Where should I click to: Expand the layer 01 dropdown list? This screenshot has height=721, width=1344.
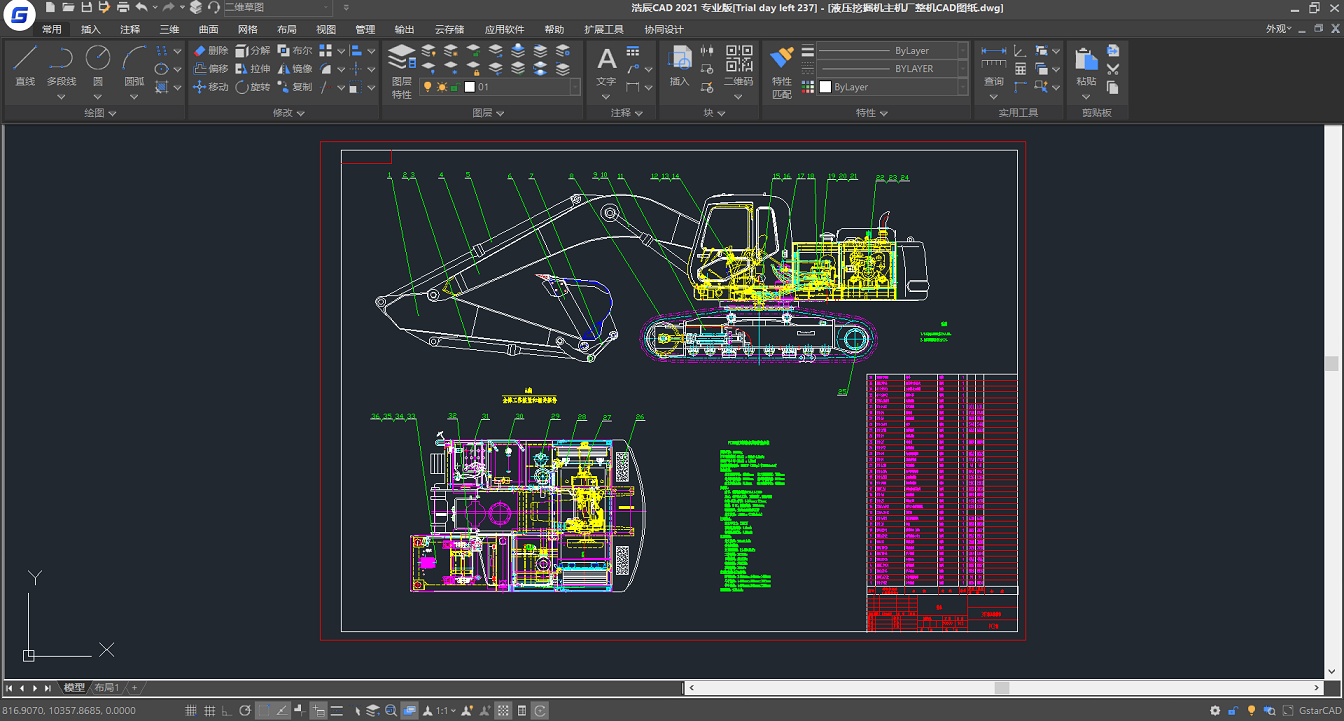[x=573, y=88]
